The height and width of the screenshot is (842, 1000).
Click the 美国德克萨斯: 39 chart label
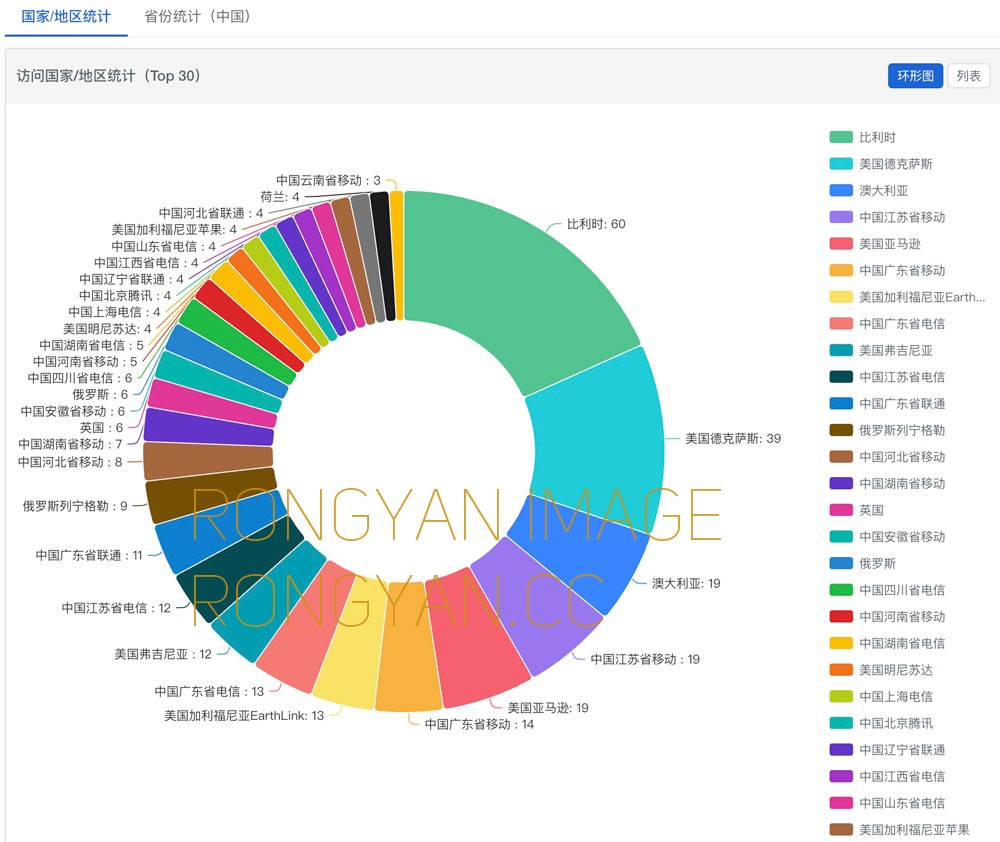click(x=733, y=438)
